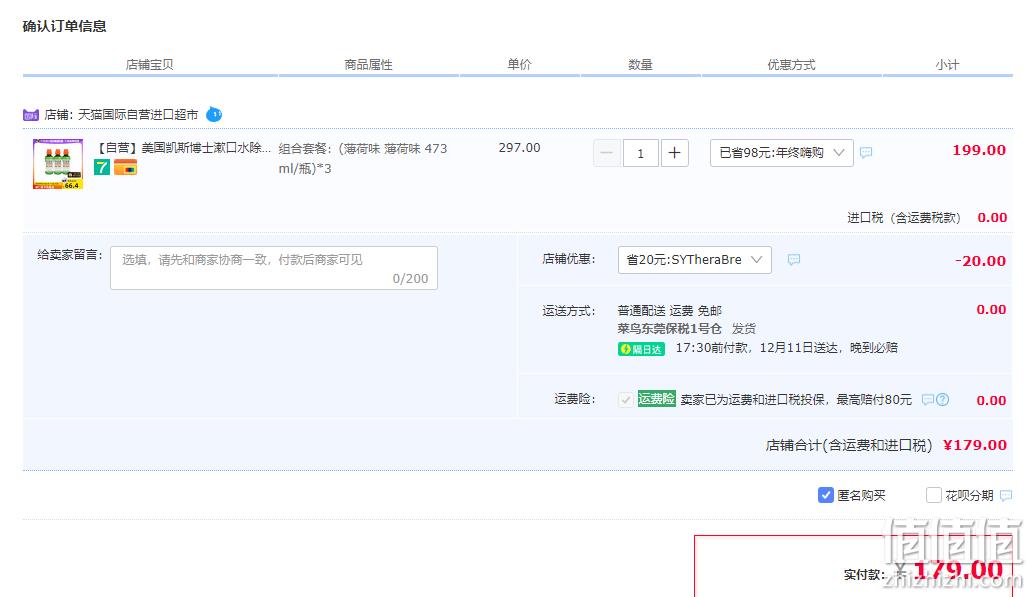Open the 已省98元:年终嗨购 discount dropdown

[781, 153]
